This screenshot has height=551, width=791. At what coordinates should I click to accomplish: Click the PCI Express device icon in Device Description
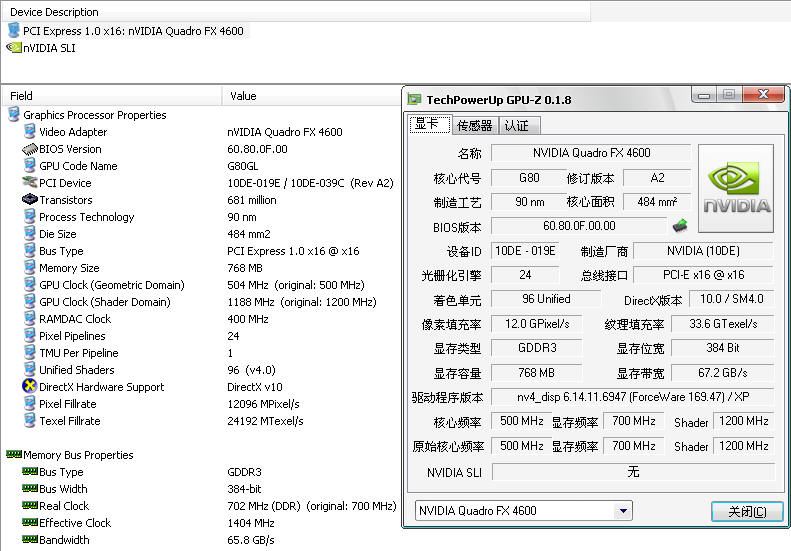point(14,30)
